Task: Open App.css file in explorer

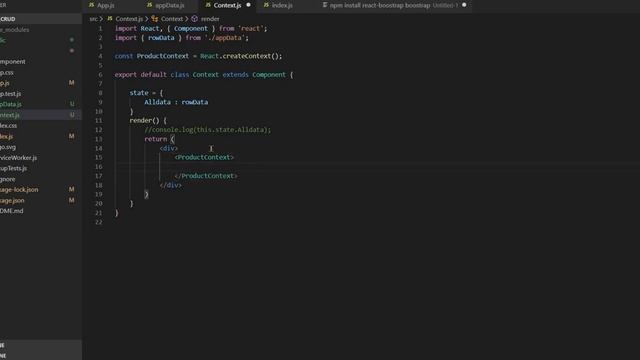Action: pyautogui.click(x=41, y=72)
